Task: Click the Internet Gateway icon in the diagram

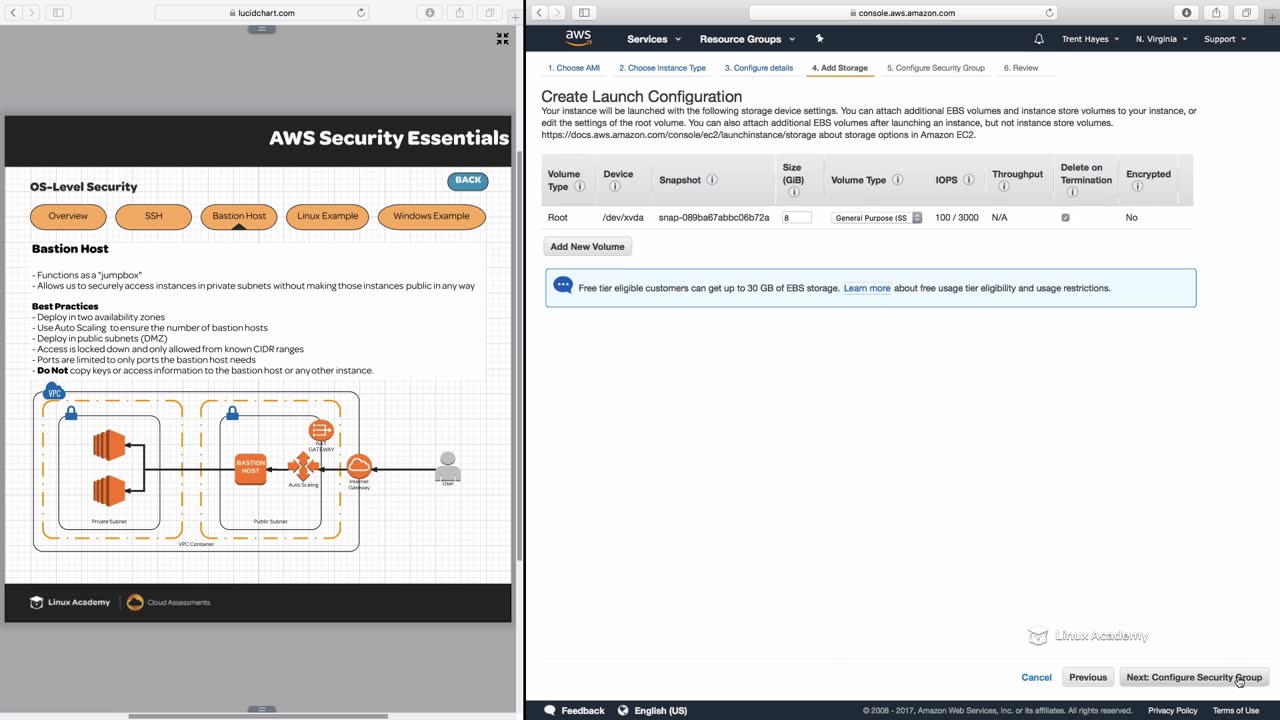Action: pyautogui.click(x=359, y=466)
